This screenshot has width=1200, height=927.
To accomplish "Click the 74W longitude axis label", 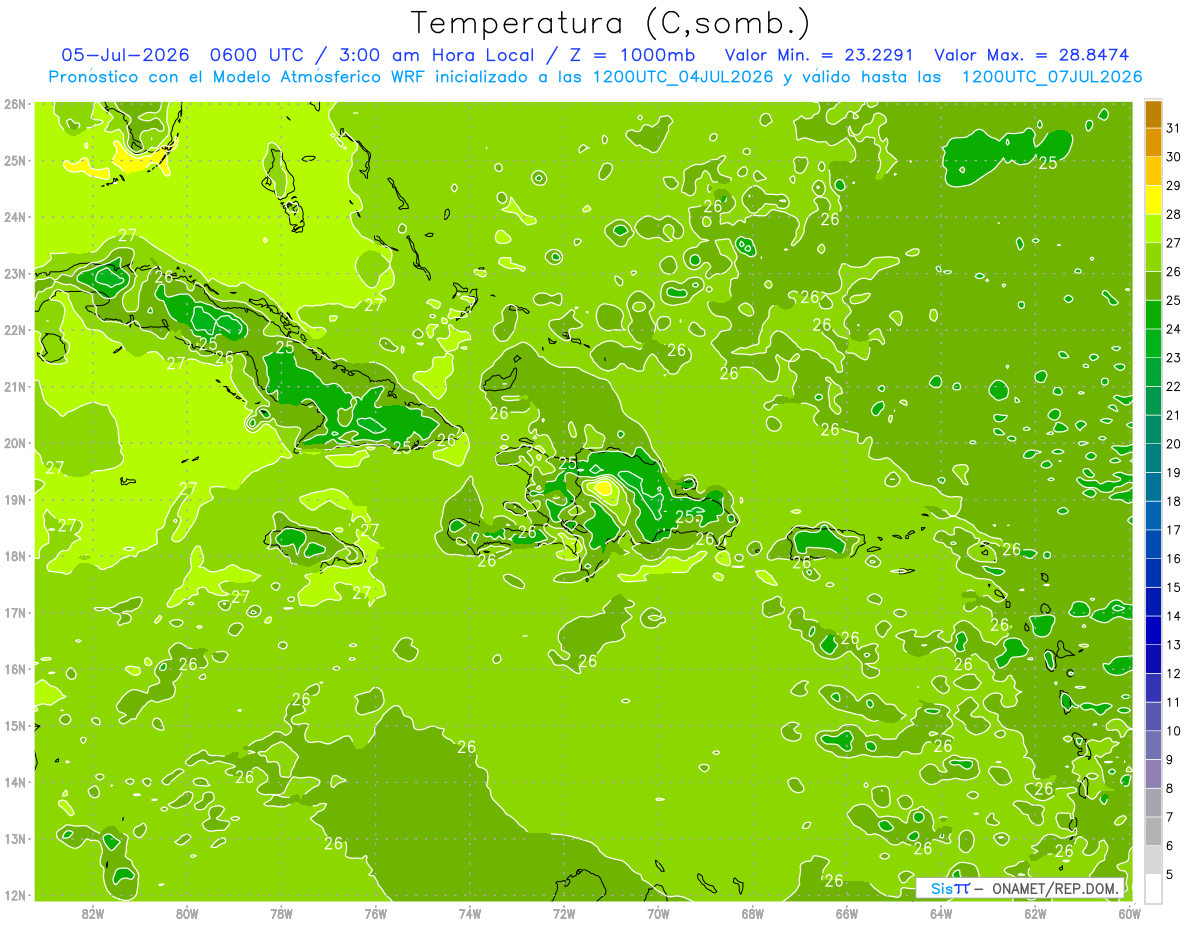I will tap(470, 913).
